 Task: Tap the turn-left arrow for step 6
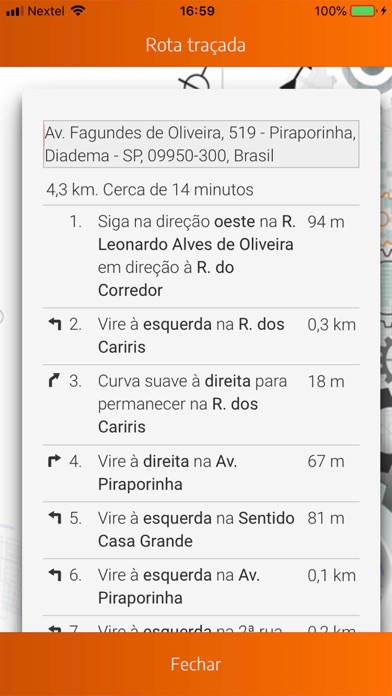55,575
